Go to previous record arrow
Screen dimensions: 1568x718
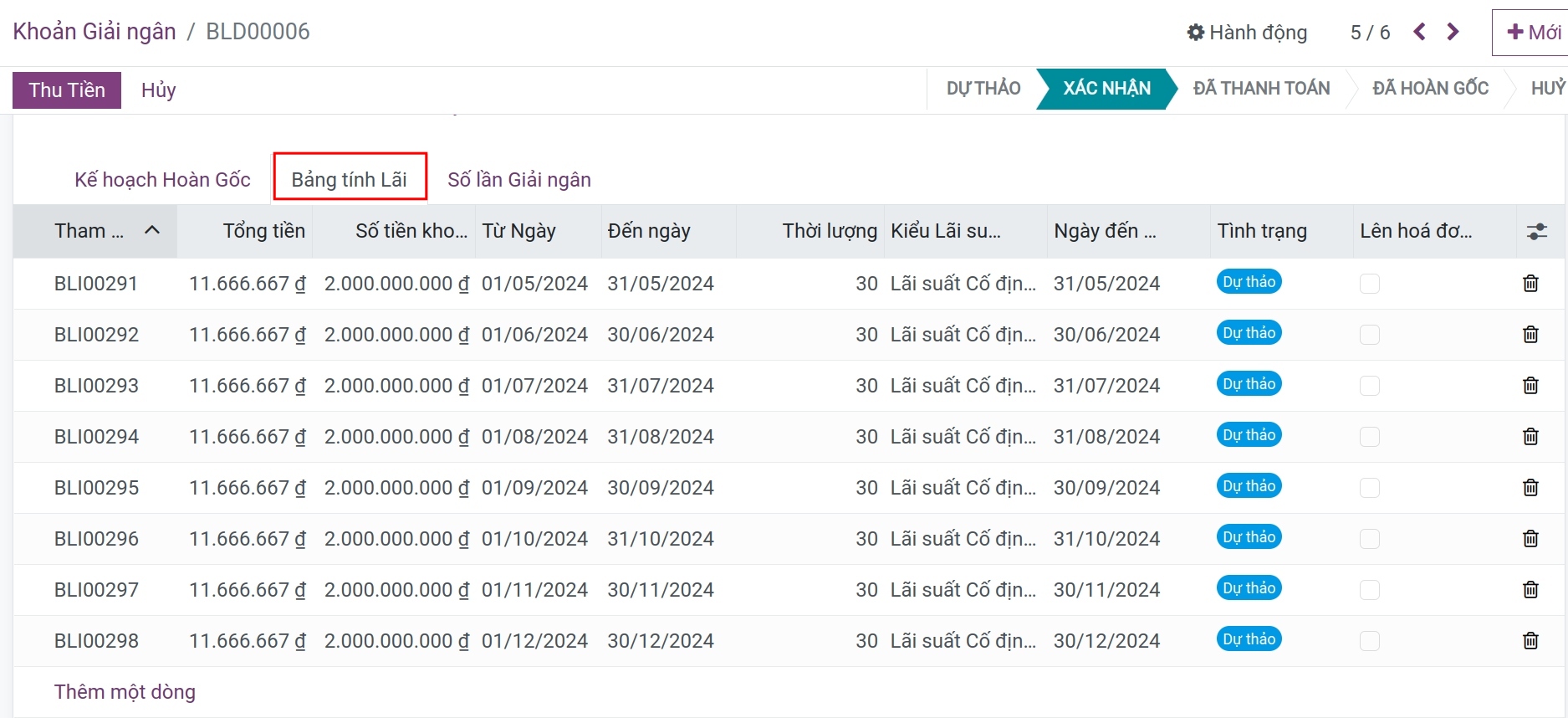point(1419,32)
